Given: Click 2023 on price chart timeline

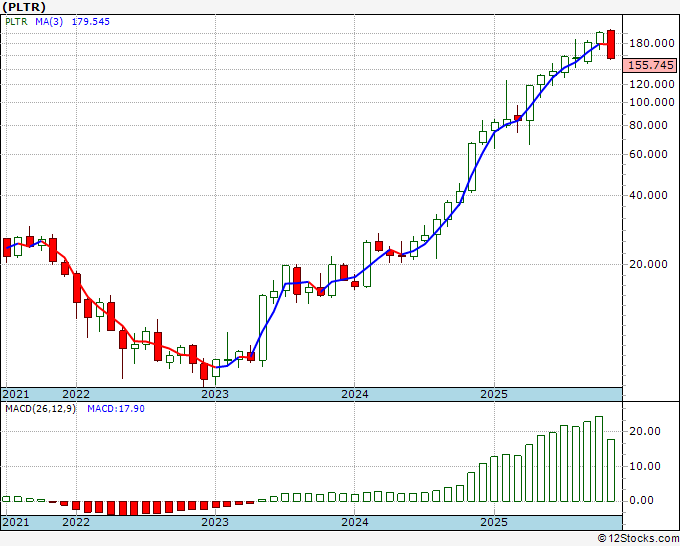Looking at the screenshot, I should click(215, 394).
